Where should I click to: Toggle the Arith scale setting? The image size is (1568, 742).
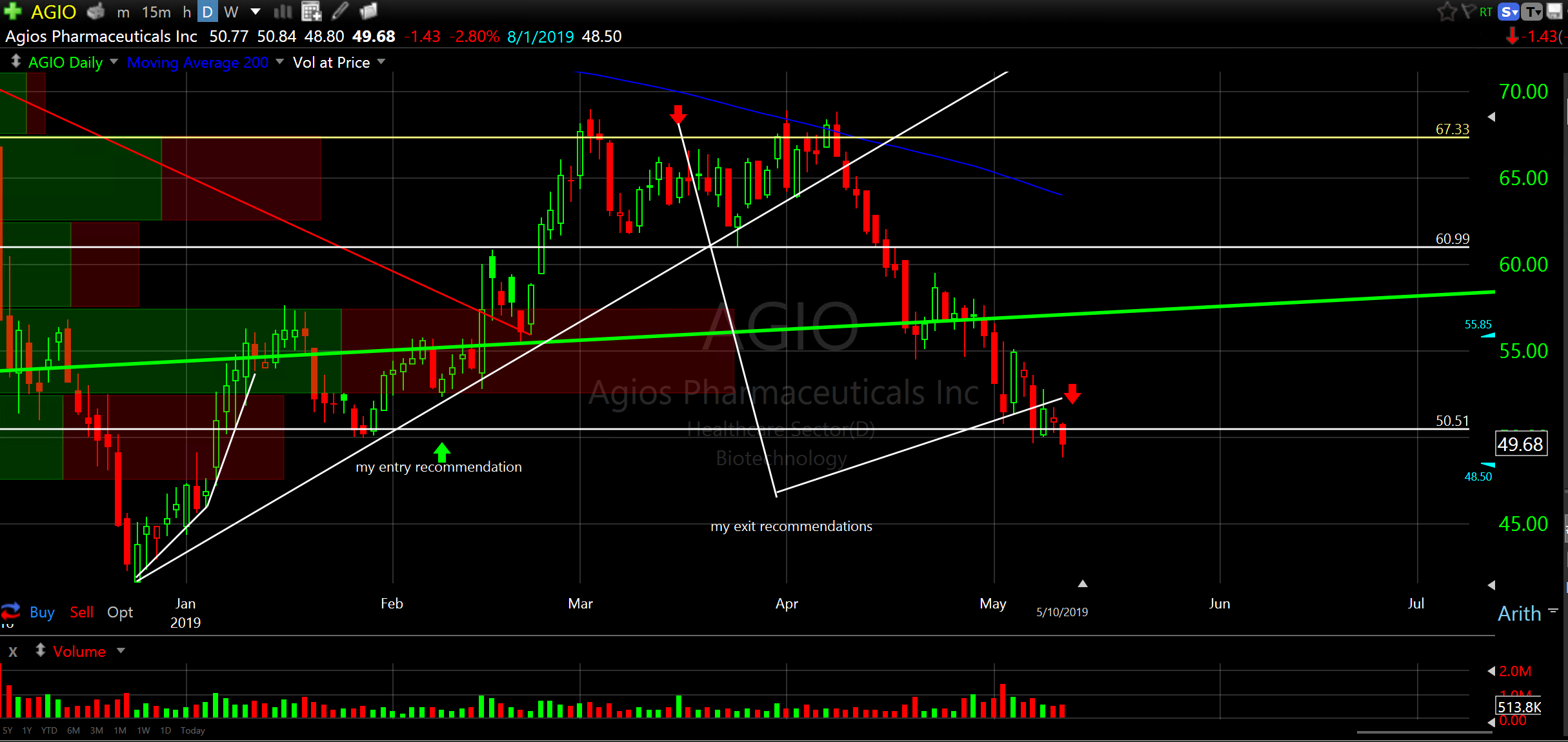point(1519,613)
